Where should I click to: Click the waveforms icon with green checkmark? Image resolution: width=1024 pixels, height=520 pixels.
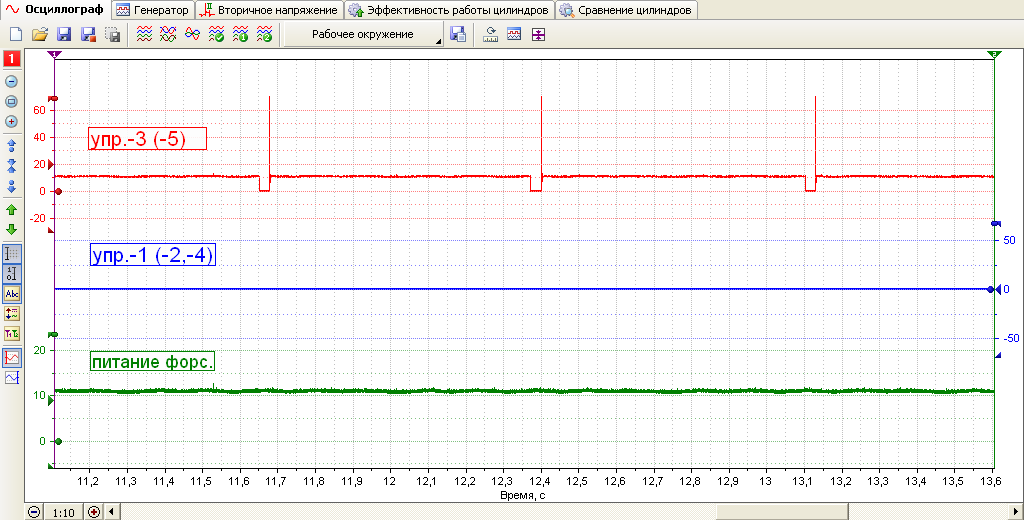pos(216,35)
